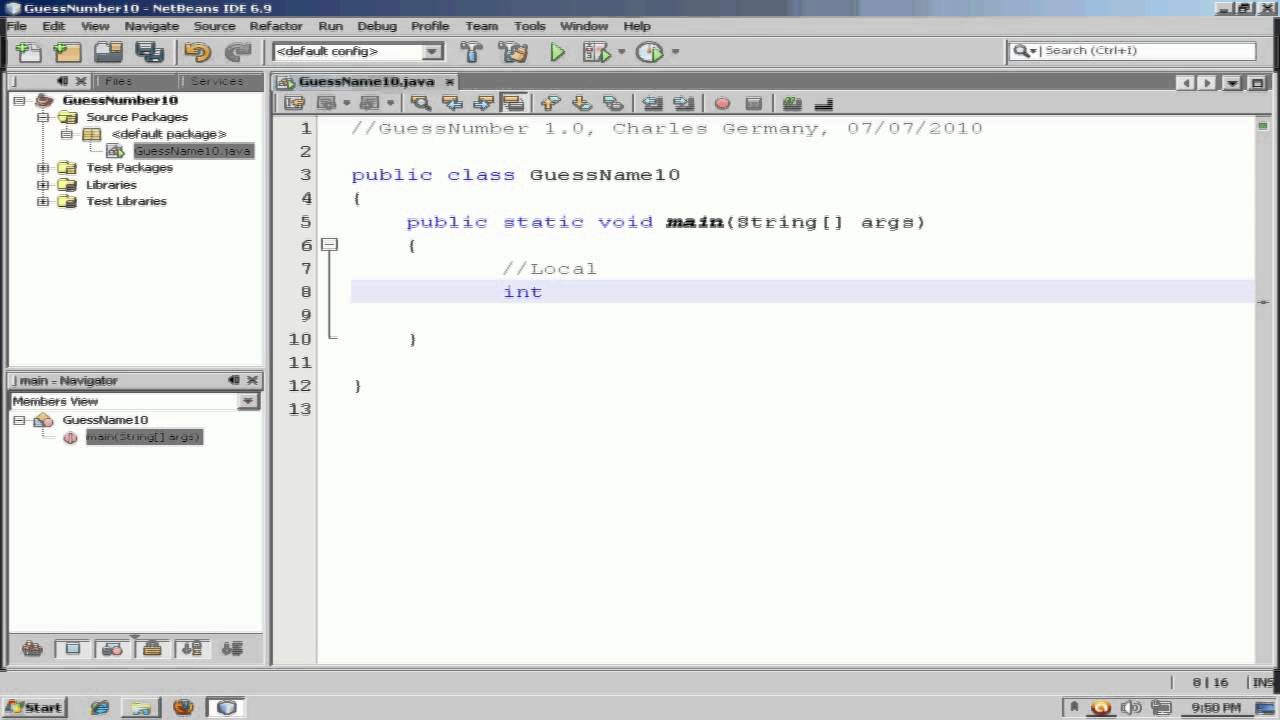Viewport: 1280px width, 720px height.
Task: Click the editor Last Edit icon
Action: coord(294,103)
